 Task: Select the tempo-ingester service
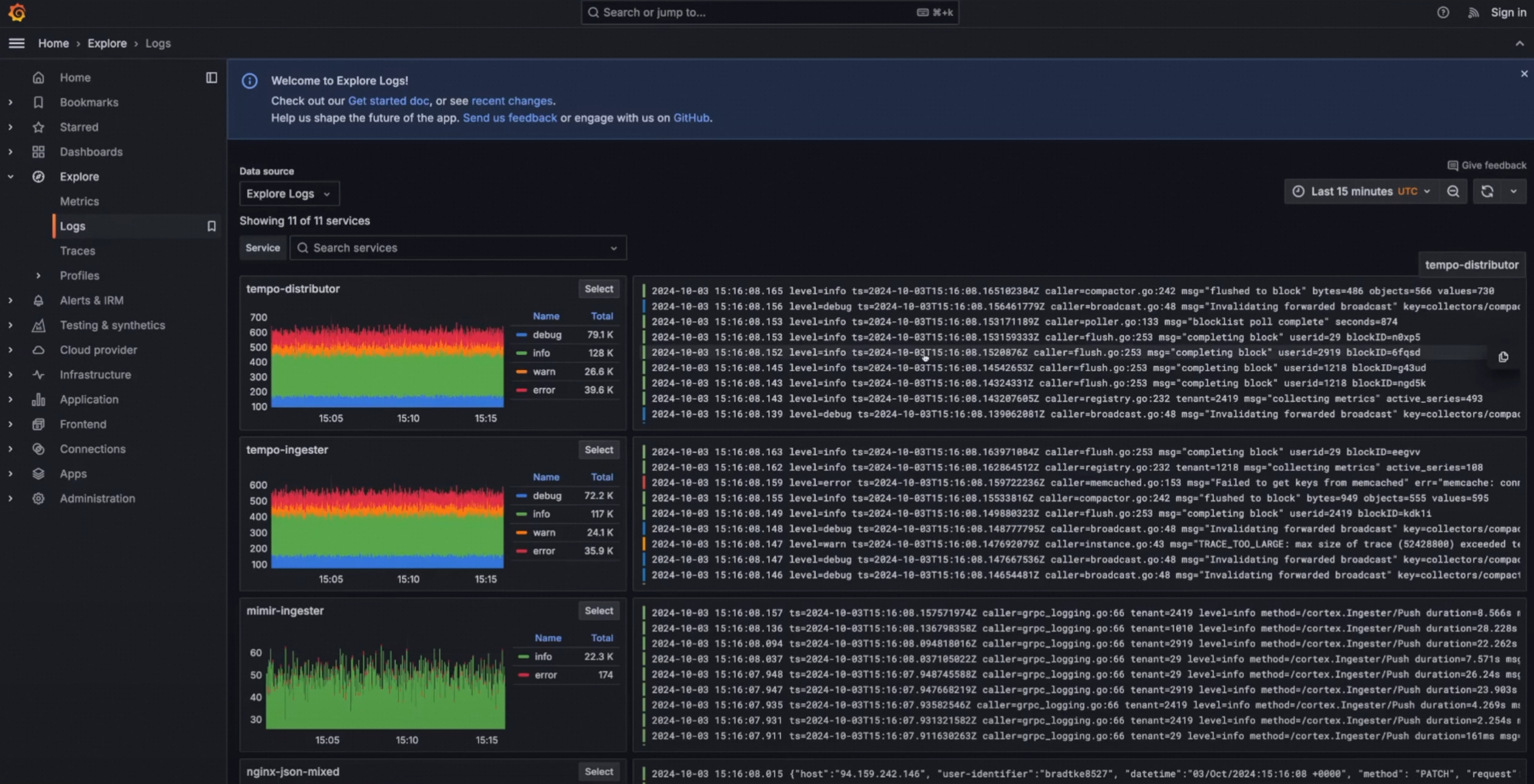click(598, 450)
